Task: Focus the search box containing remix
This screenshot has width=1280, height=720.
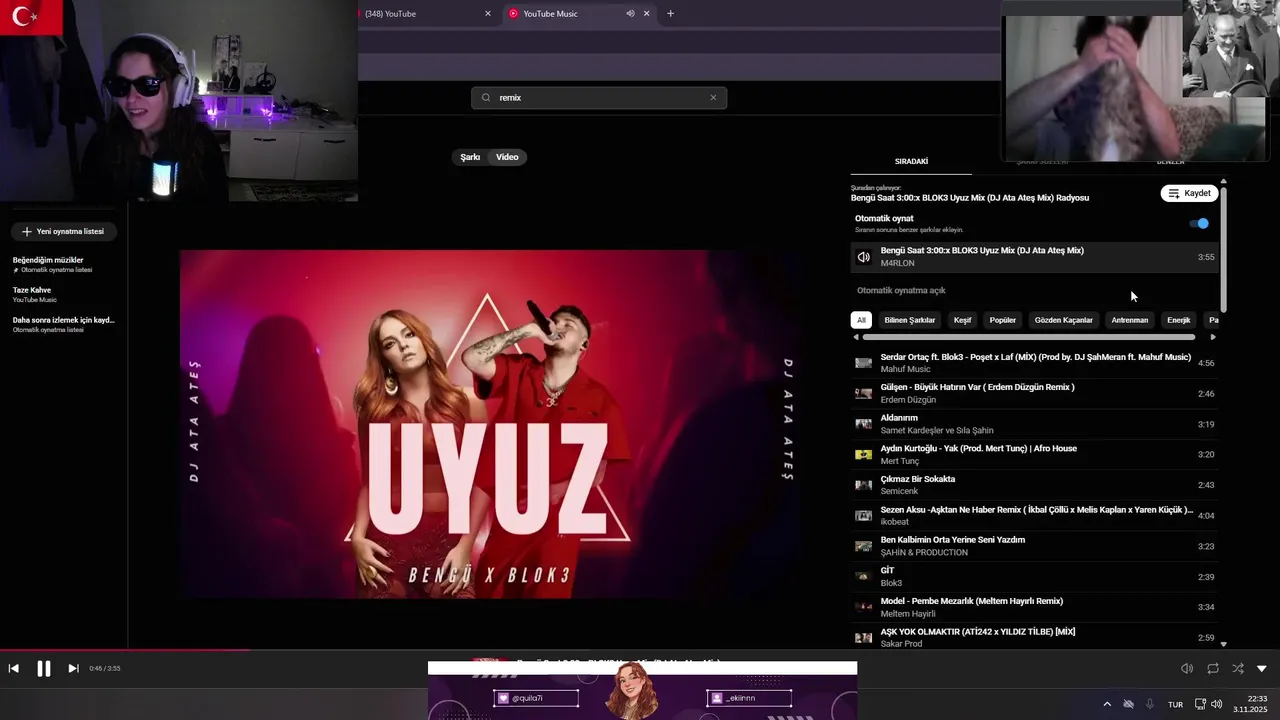Action: point(599,98)
